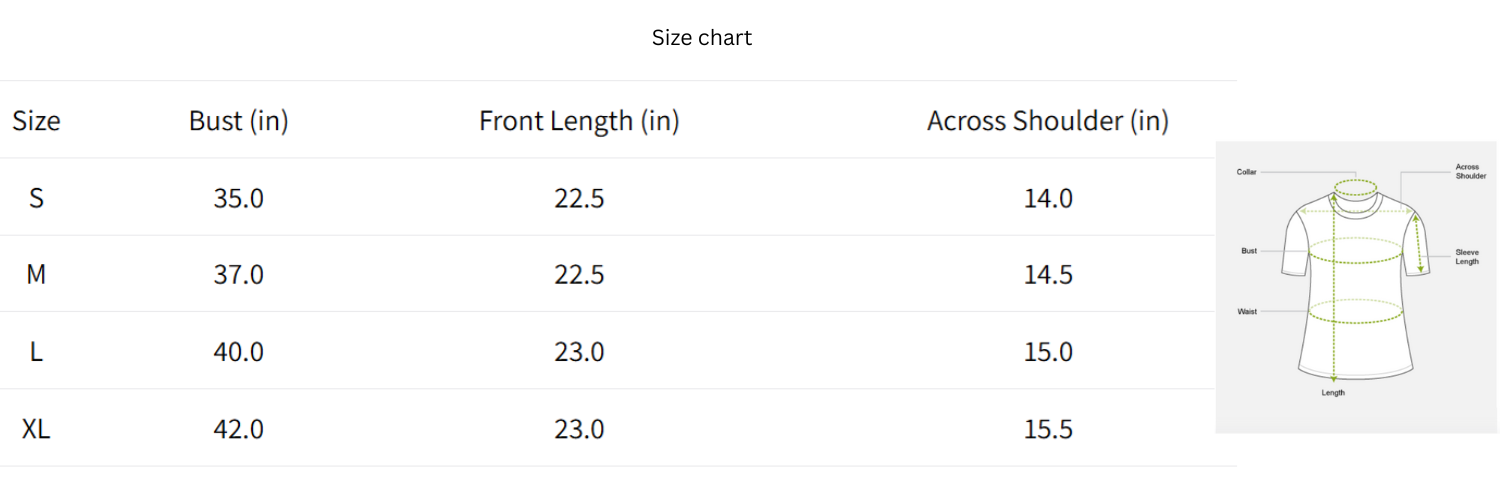This screenshot has width=1500, height=500.
Task: Click the 40.0 bust value
Action: pyautogui.click(x=238, y=352)
